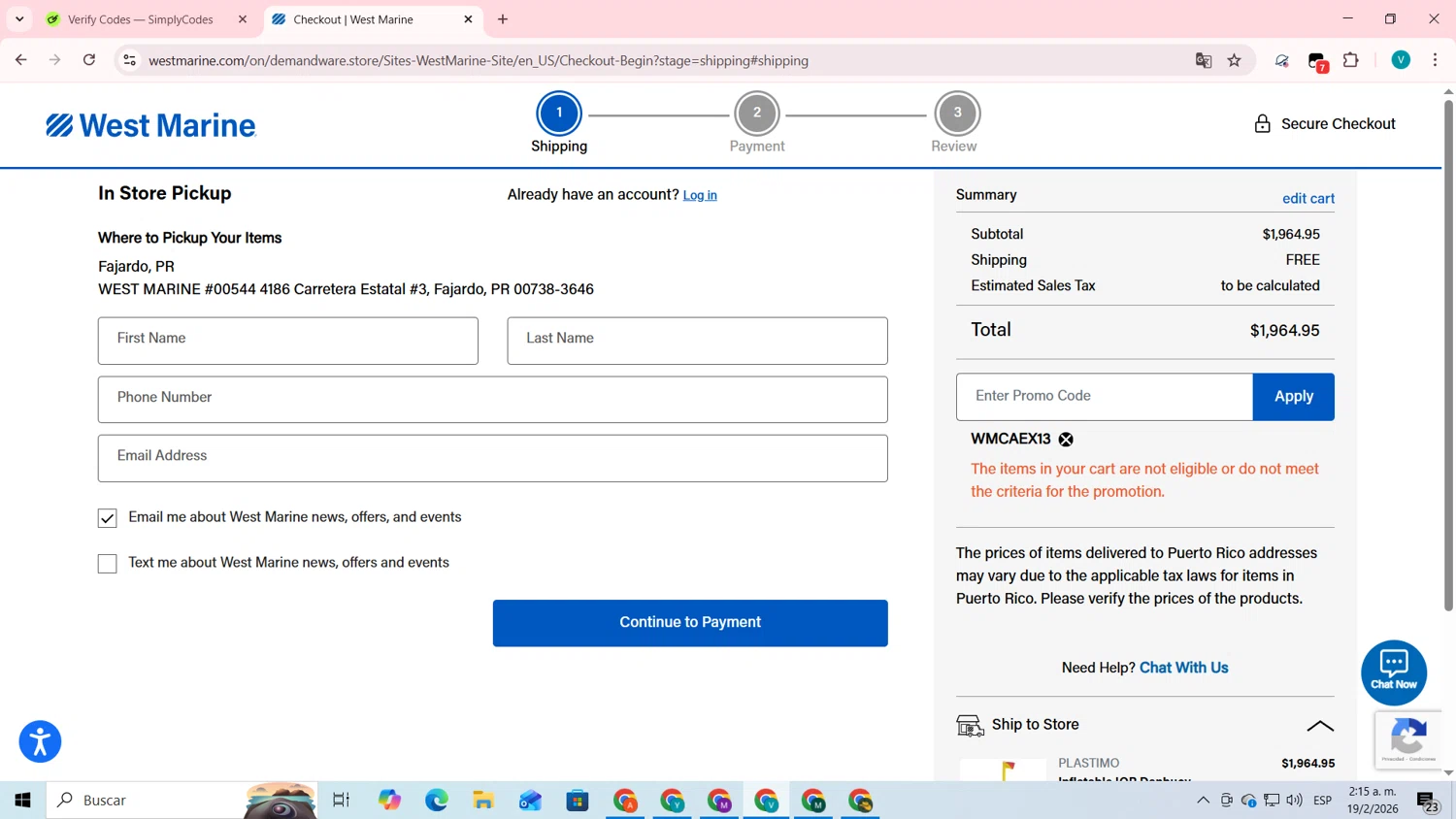Viewport: 1456px width, 819px height.
Task: Open Chat With Us link
Action: point(1184,668)
